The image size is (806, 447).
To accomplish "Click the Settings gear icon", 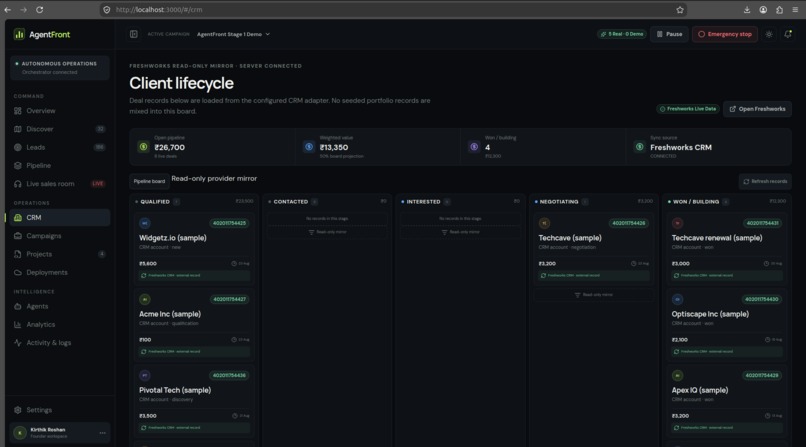I will tap(18, 410).
